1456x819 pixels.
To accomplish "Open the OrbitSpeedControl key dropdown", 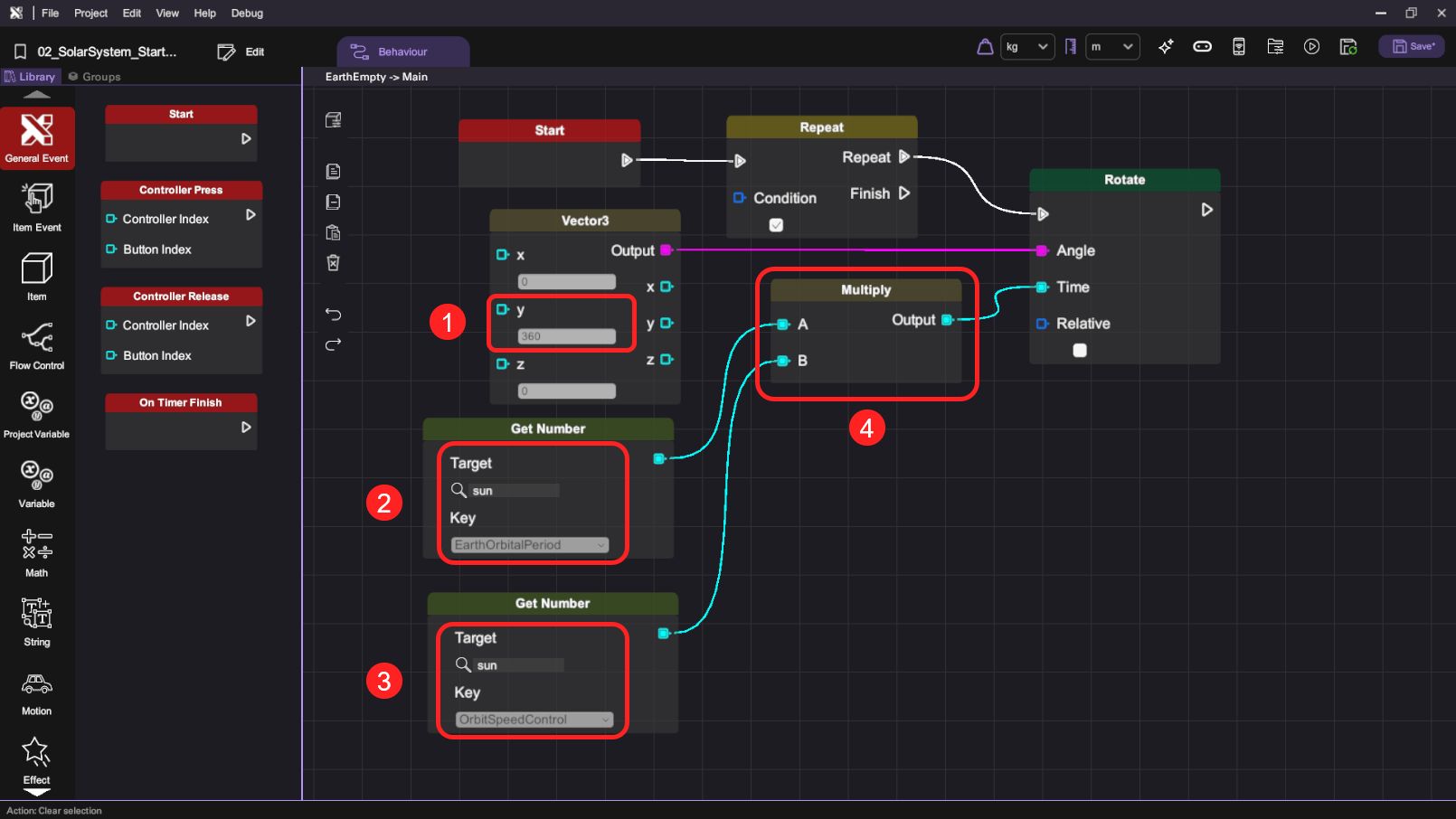I will (534, 720).
